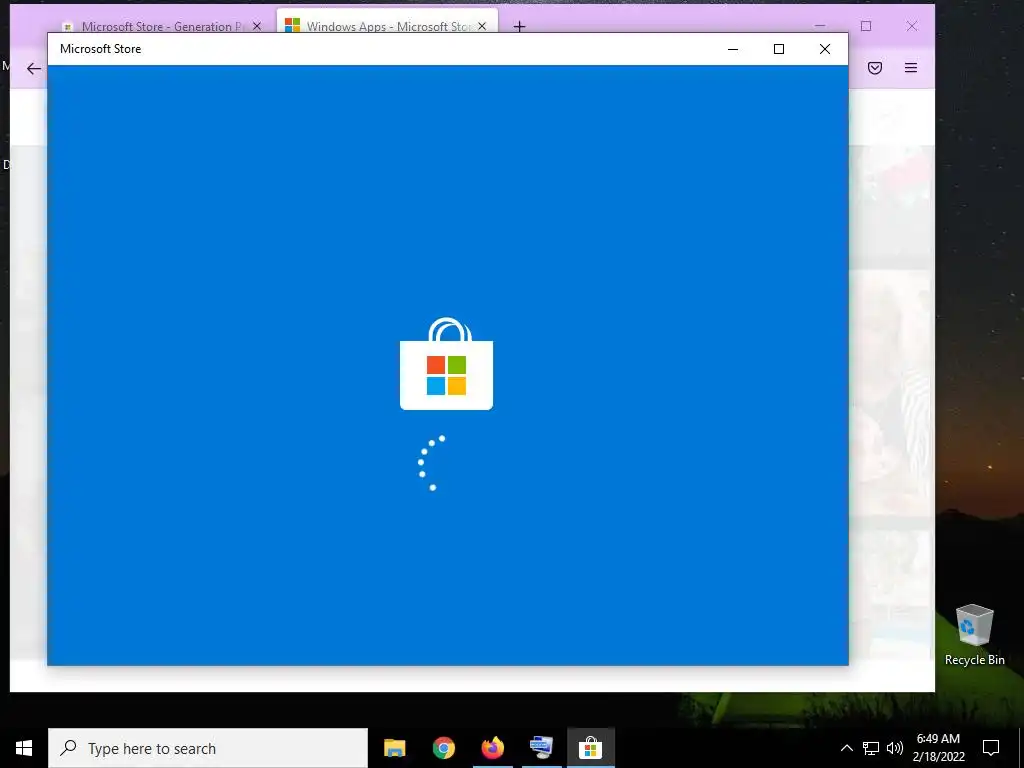Open the Windows Start menu

point(24,748)
